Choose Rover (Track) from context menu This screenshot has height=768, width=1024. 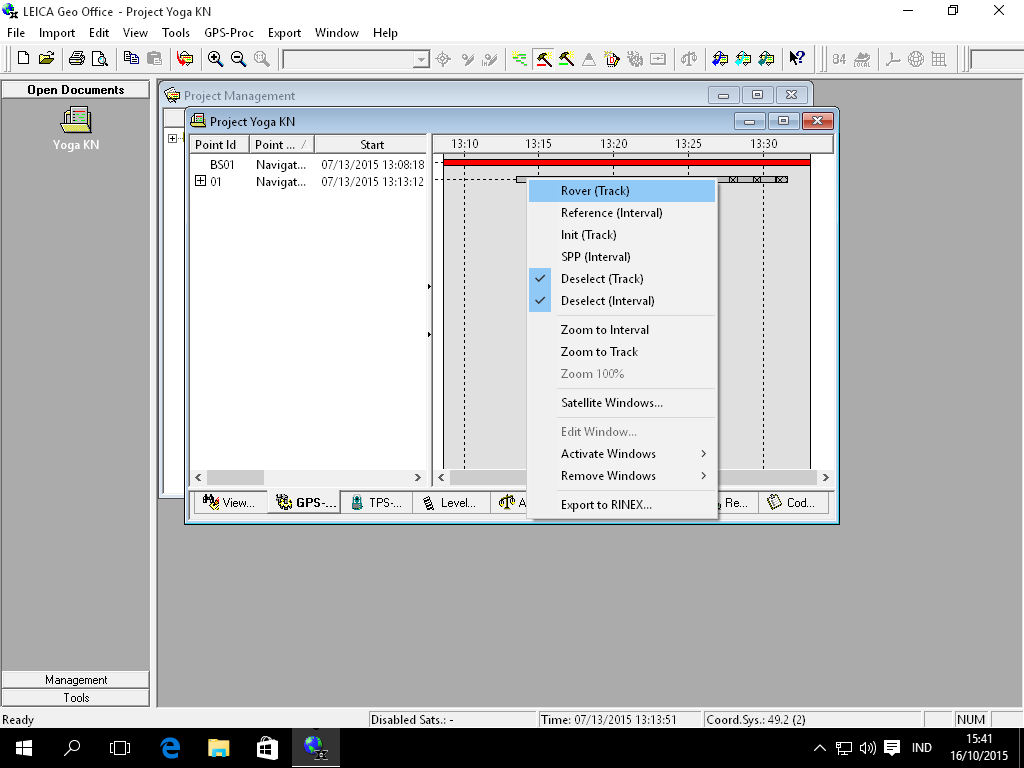pos(622,191)
